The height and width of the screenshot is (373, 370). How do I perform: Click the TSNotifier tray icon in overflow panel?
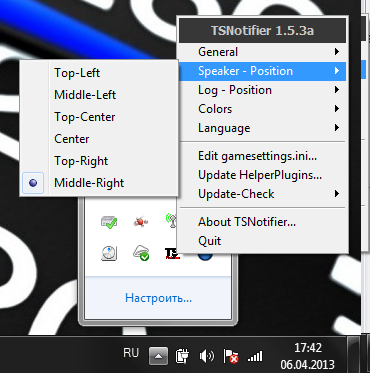[x=172, y=253]
